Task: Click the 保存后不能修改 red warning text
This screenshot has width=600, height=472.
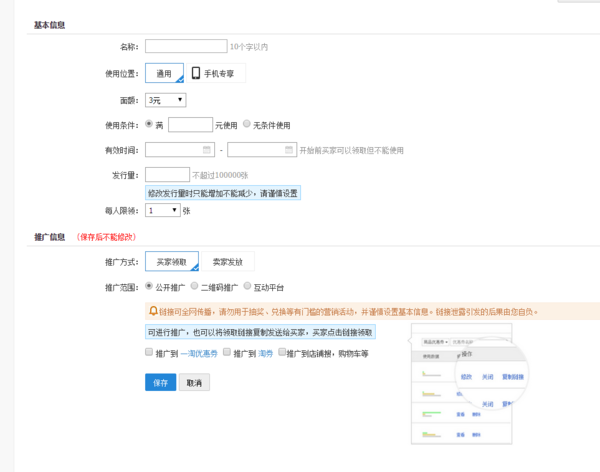Action: pyautogui.click(x=106, y=237)
